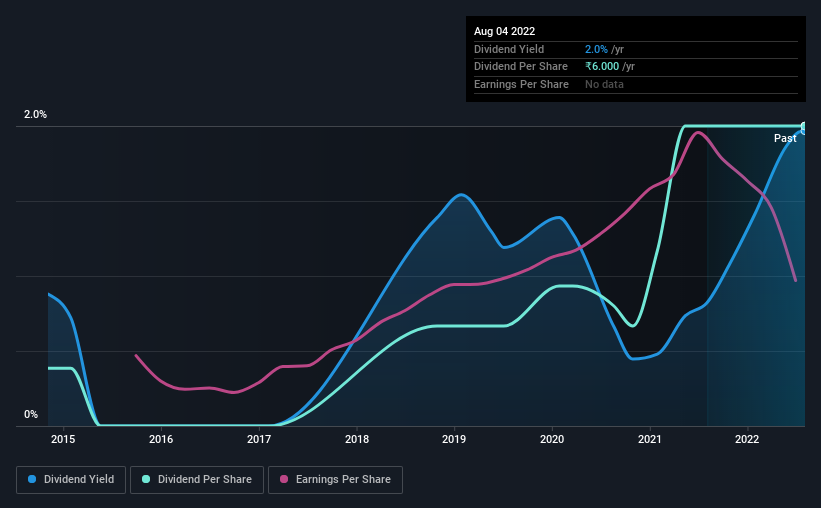Click the 2017 x-axis label

pyautogui.click(x=259, y=439)
